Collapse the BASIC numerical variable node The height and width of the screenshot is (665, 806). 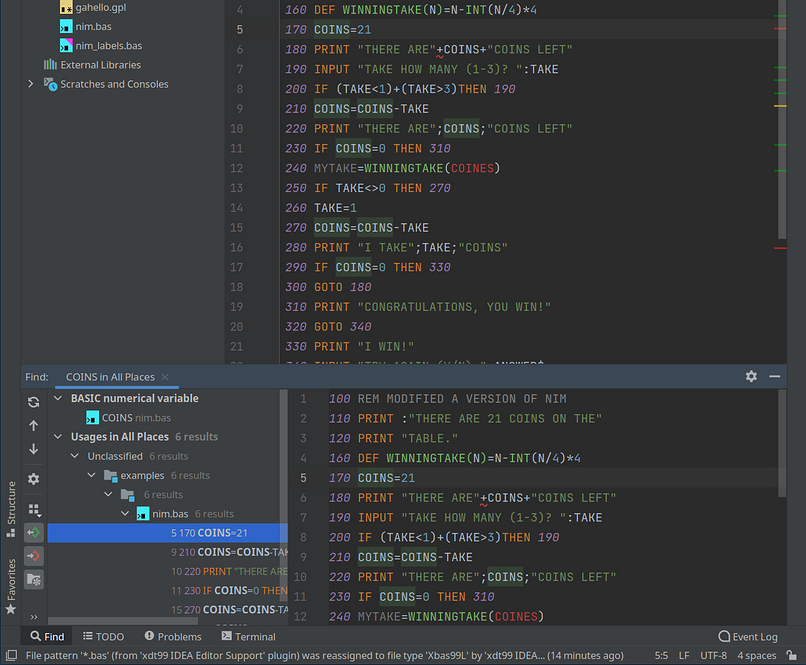point(59,398)
